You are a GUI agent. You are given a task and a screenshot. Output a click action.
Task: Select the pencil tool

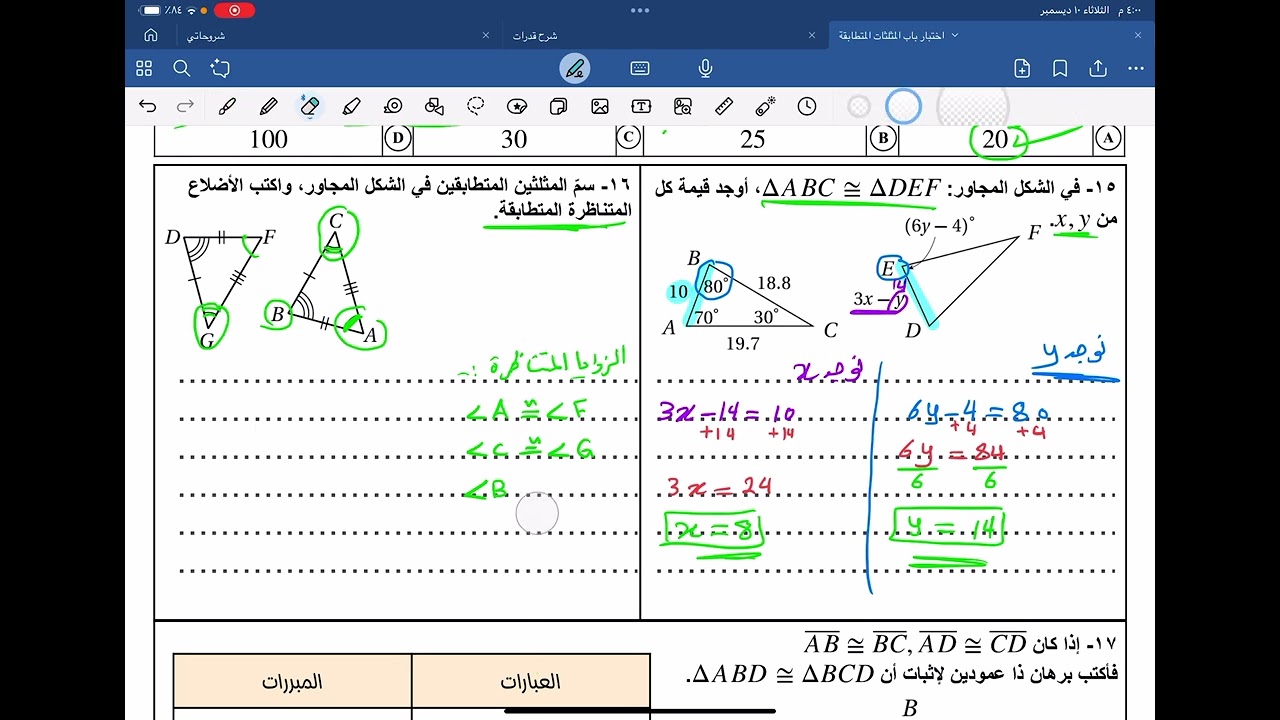pos(268,106)
